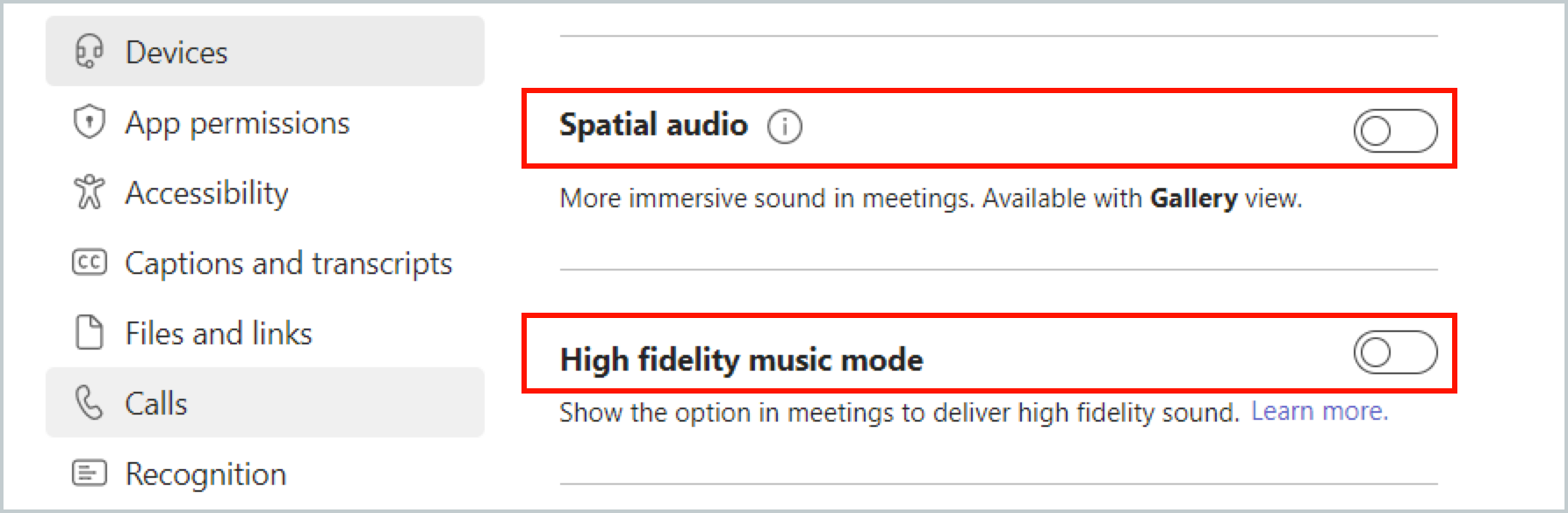
Task: Click the High fidelity music mode label
Action: point(741,359)
